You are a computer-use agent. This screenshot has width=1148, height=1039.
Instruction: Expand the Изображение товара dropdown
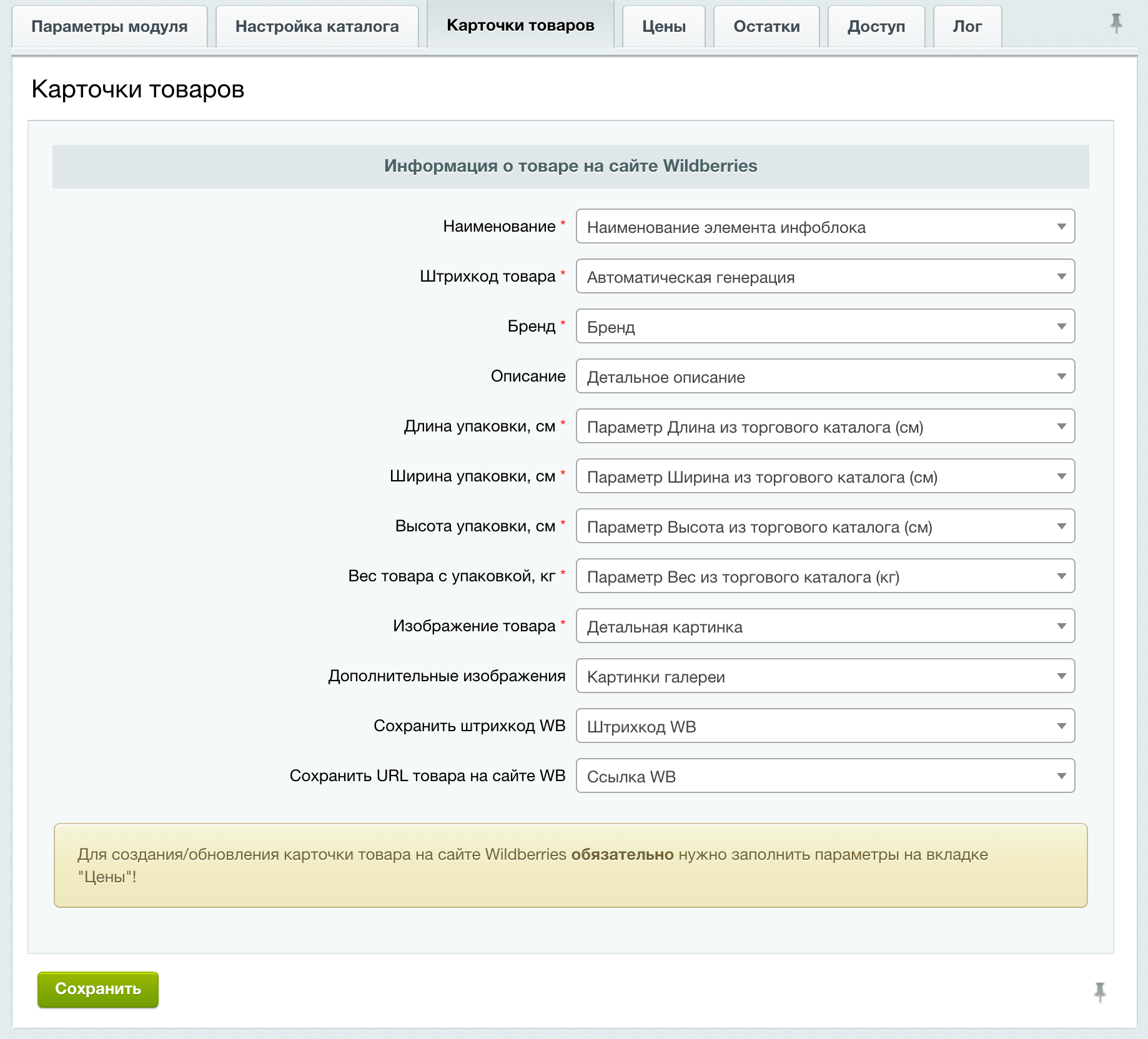coord(824,626)
